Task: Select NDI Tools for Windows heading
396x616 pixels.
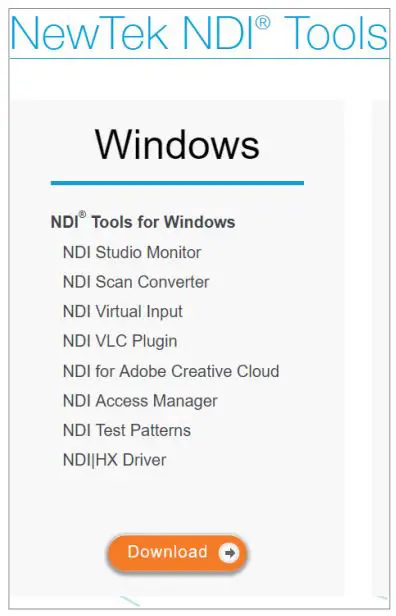Action: coord(143,221)
